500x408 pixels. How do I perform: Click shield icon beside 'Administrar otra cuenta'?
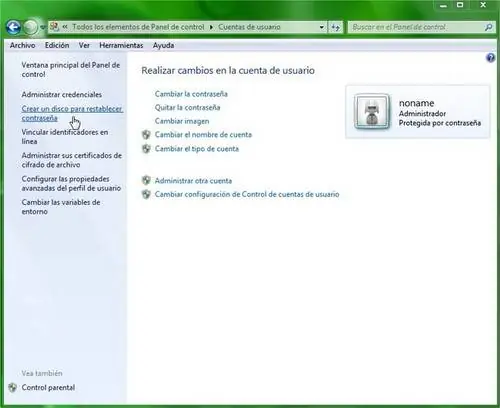click(146, 181)
